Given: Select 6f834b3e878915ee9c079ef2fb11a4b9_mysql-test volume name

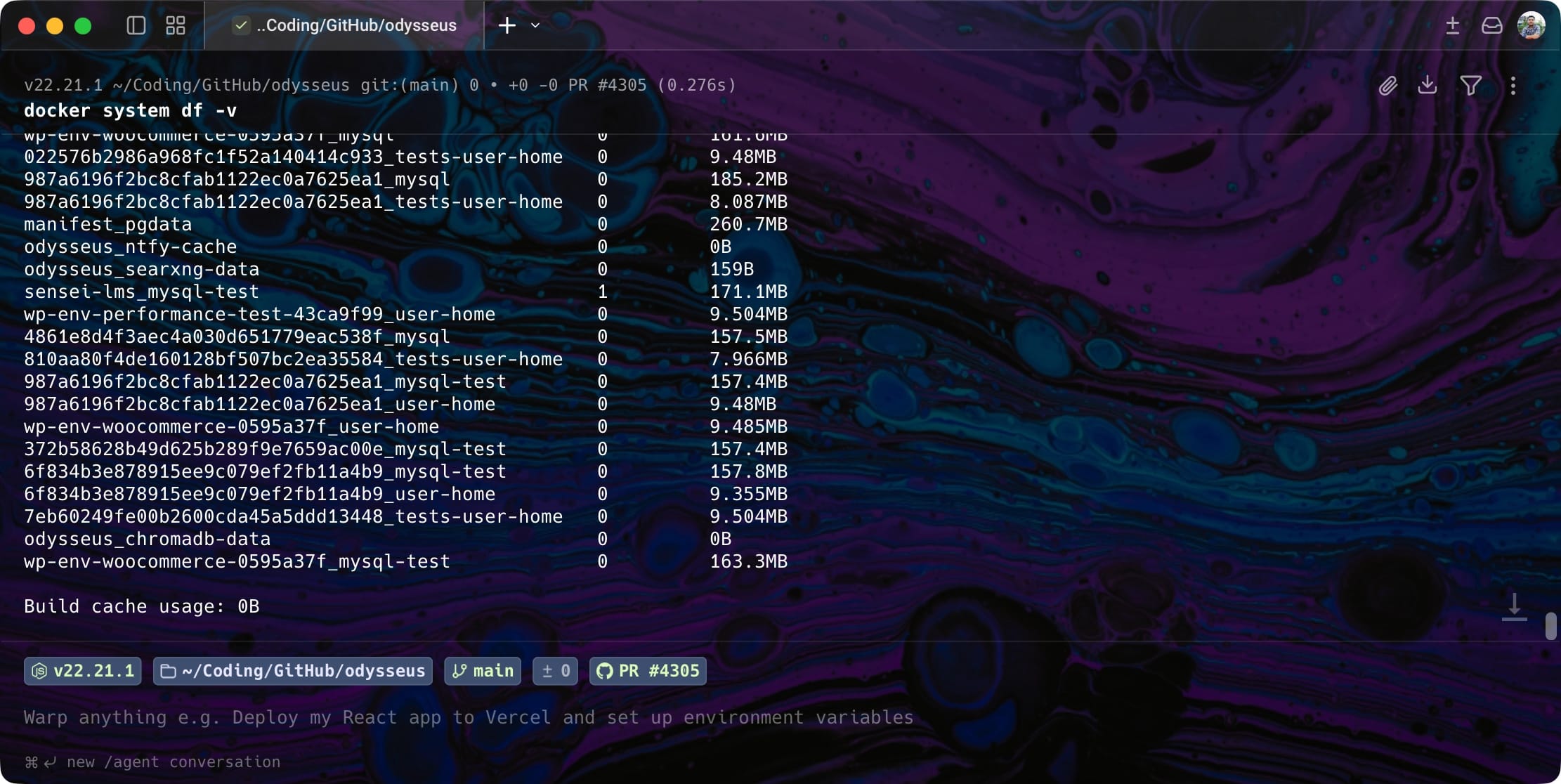Looking at the screenshot, I should (265, 472).
